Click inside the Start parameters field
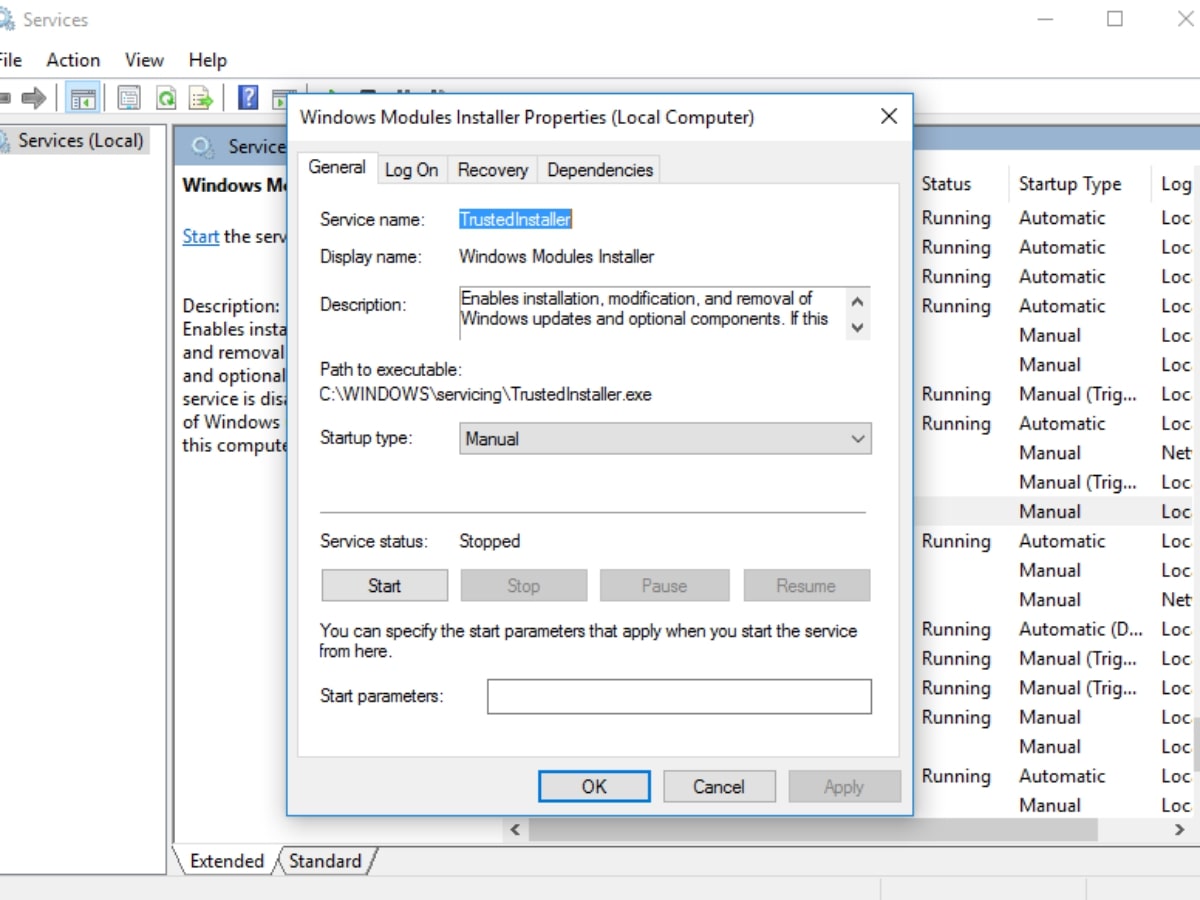 tap(678, 696)
